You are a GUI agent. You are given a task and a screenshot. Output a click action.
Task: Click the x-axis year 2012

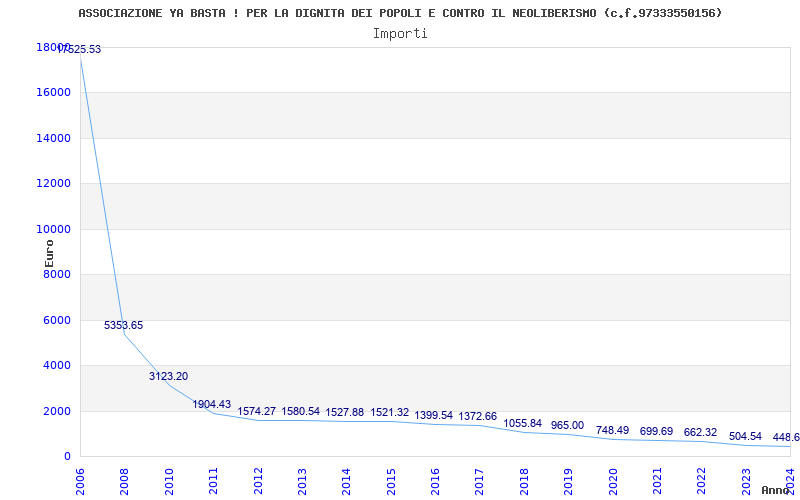[x=258, y=481]
